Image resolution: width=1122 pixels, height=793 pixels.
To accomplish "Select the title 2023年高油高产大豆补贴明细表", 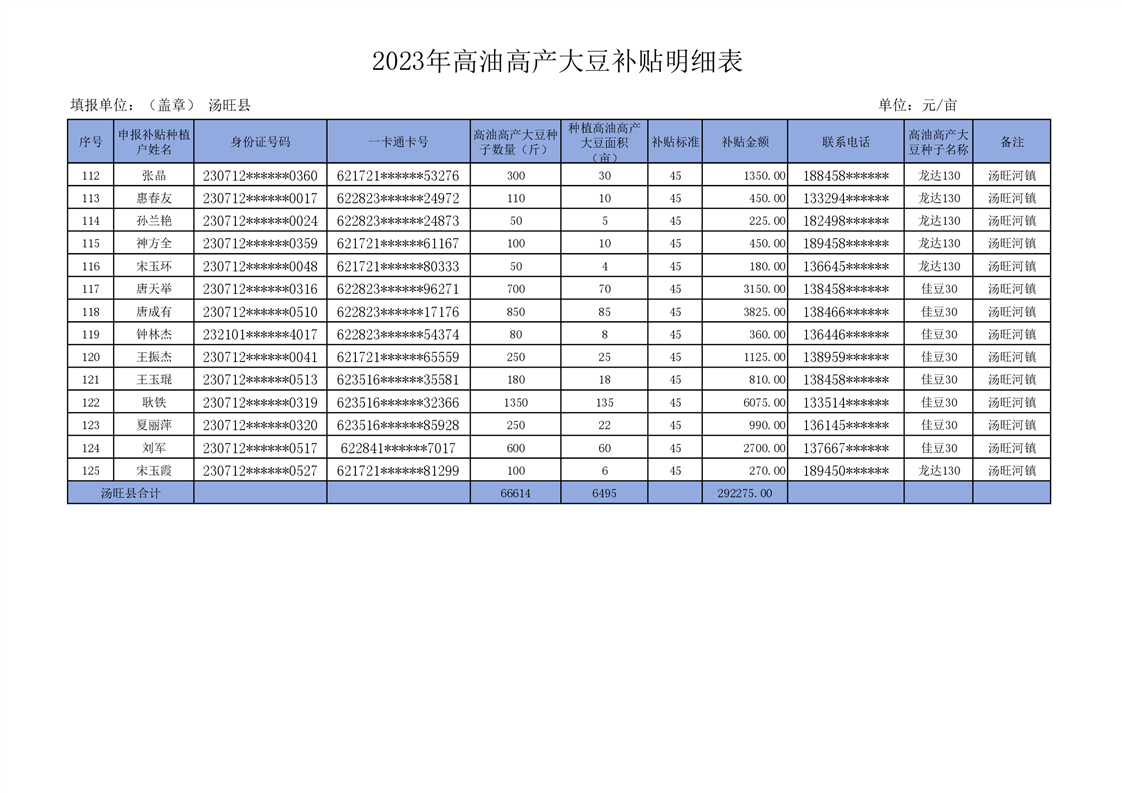I will [557, 62].
